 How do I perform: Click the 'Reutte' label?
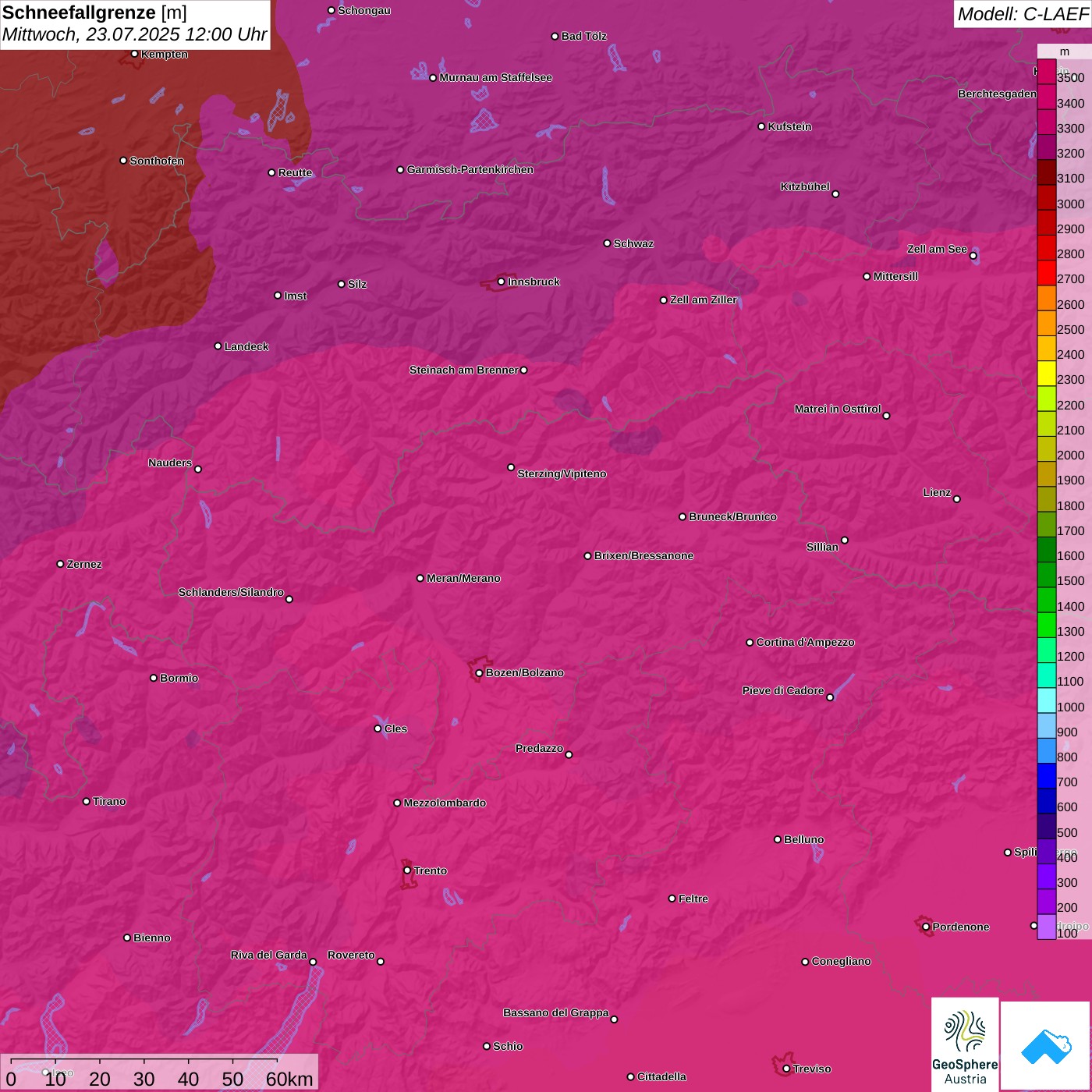pos(295,172)
